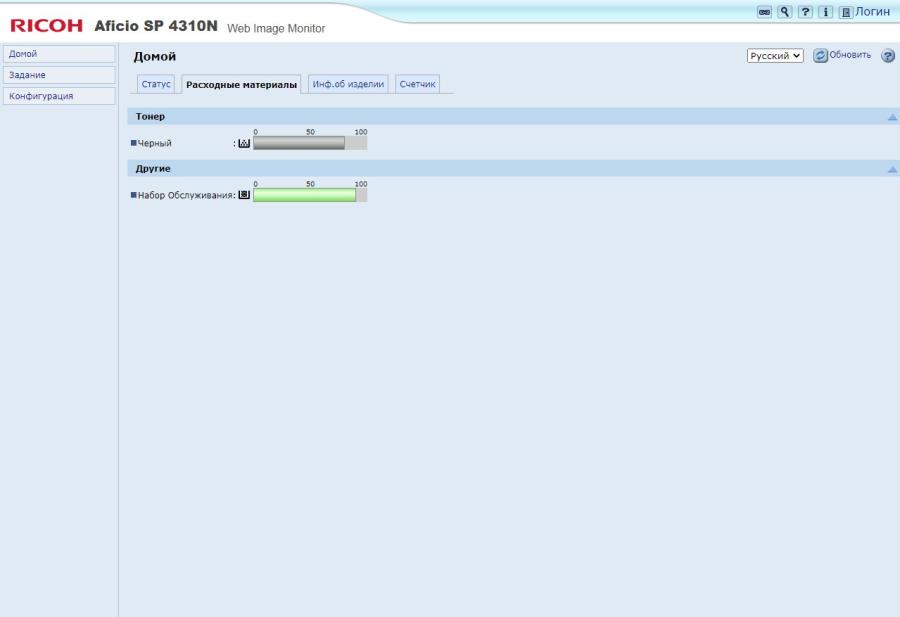This screenshot has height=617, width=900.
Task: Select the Расходные материалы tab
Action: (x=241, y=84)
